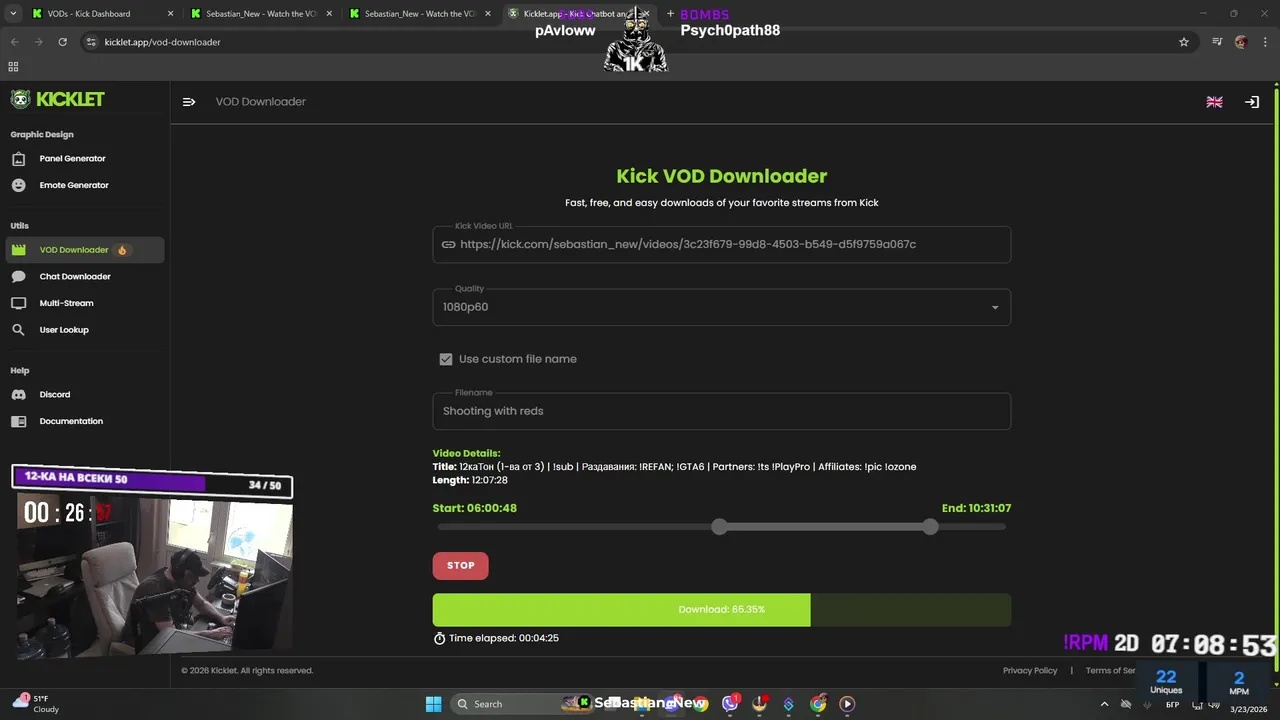Select the VOD Downloader sidebar icon
The height and width of the screenshot is (720, 1280).
pos(18,250)
